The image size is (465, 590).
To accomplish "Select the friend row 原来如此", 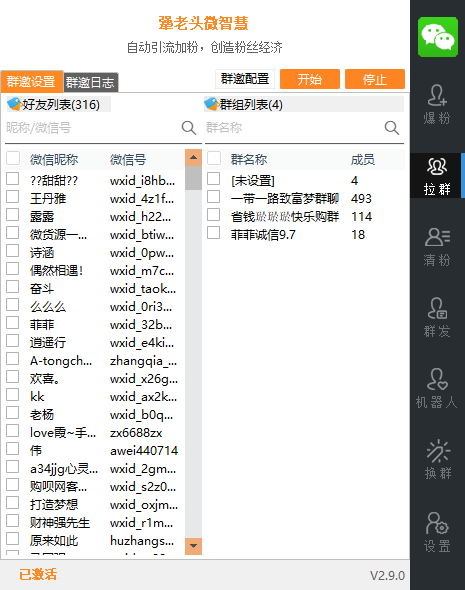I will [x=95, y=541].
